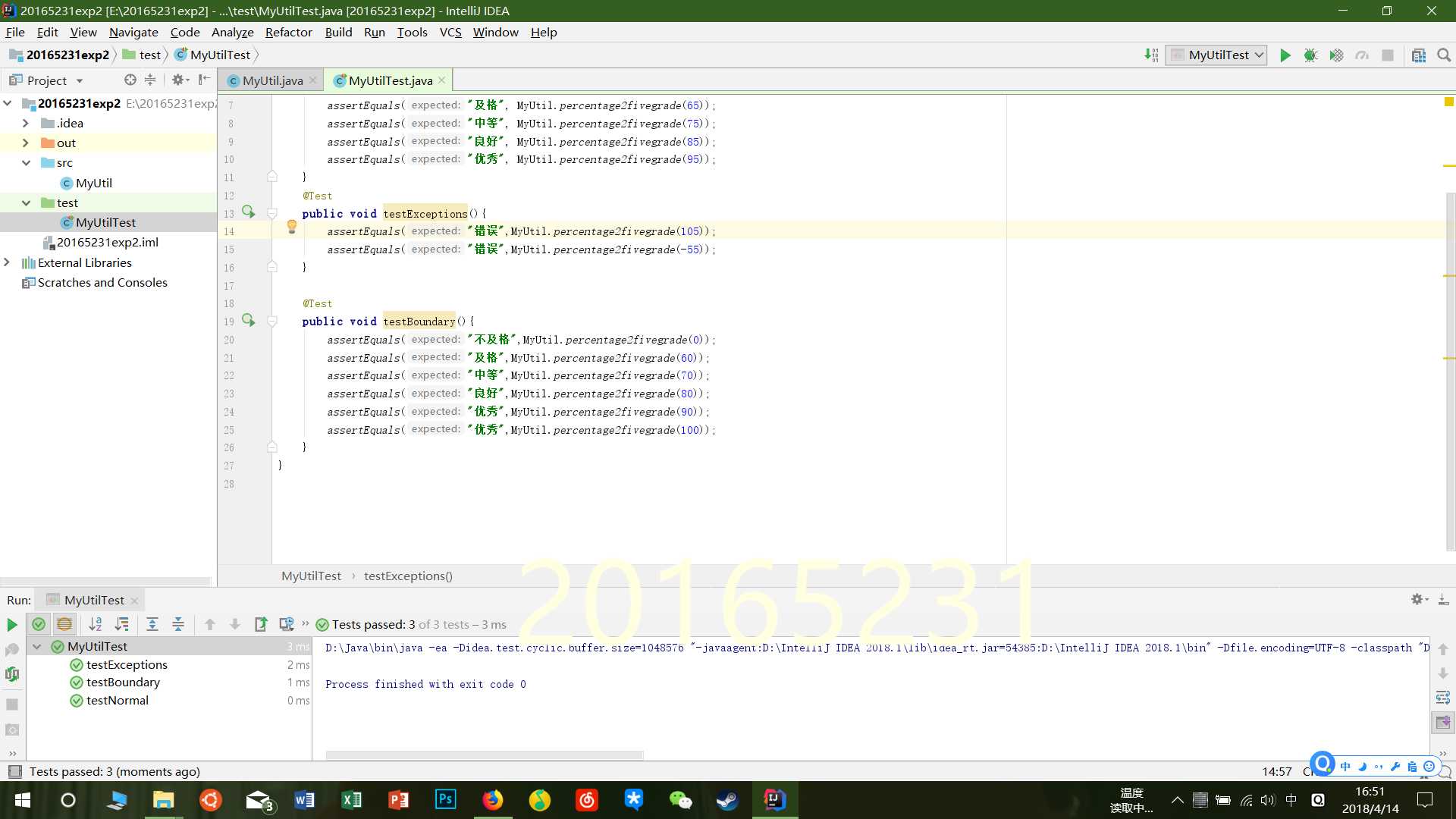This screenshot has height=819, width=1456.
Task: Toggle show ignored tests filter
Action: tap(64, 624)
